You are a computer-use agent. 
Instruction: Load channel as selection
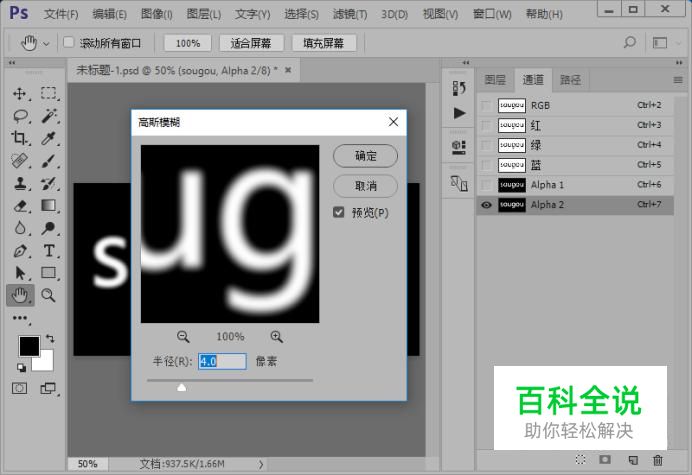pos(580,460)
